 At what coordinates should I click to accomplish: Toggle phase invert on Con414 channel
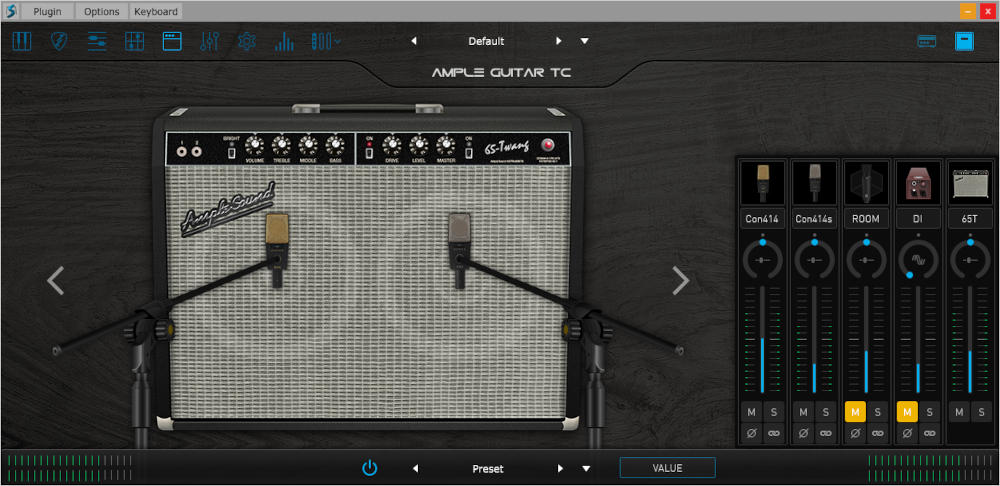click(751, 433)
